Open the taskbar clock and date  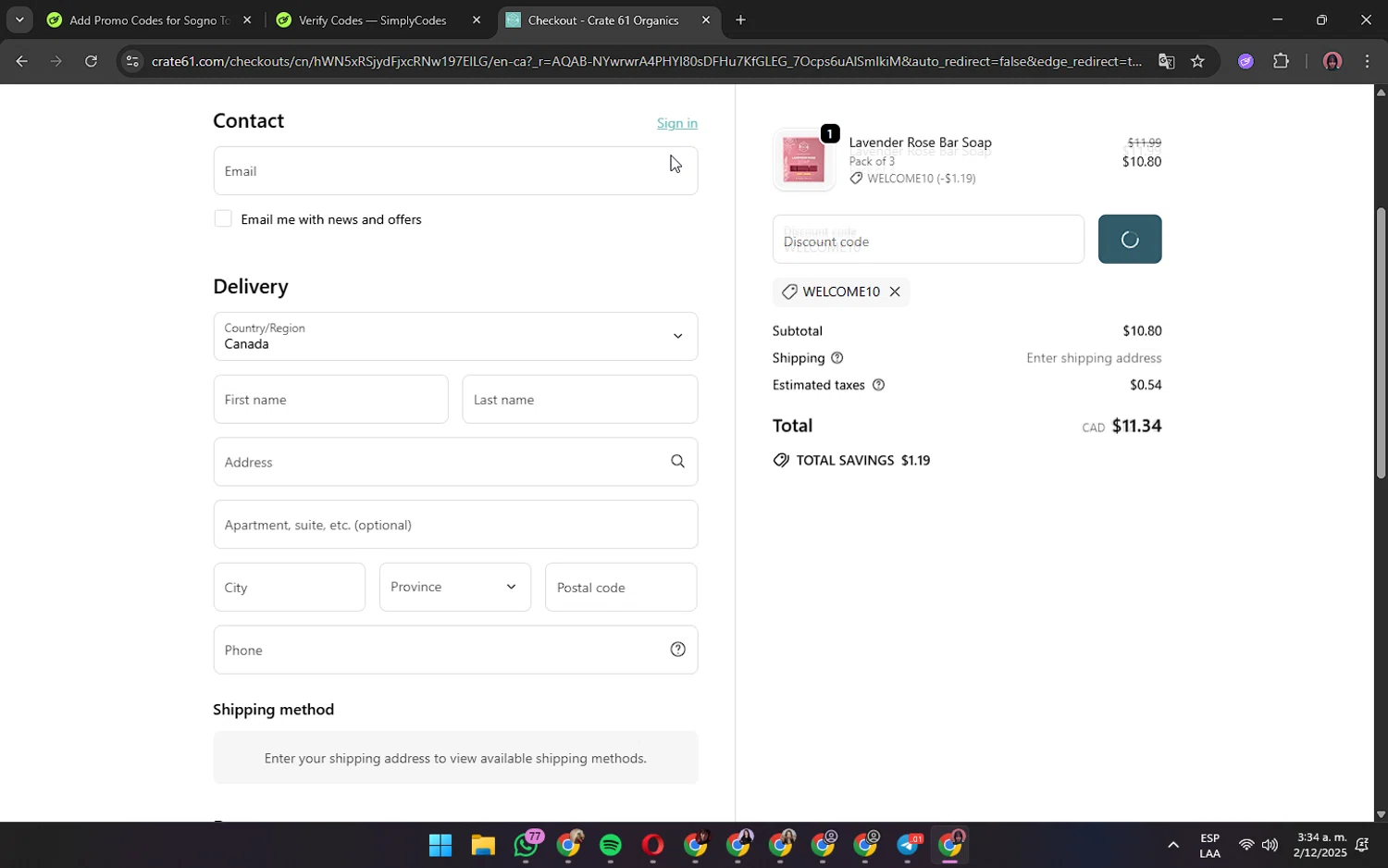click(x=1321, y=845)
